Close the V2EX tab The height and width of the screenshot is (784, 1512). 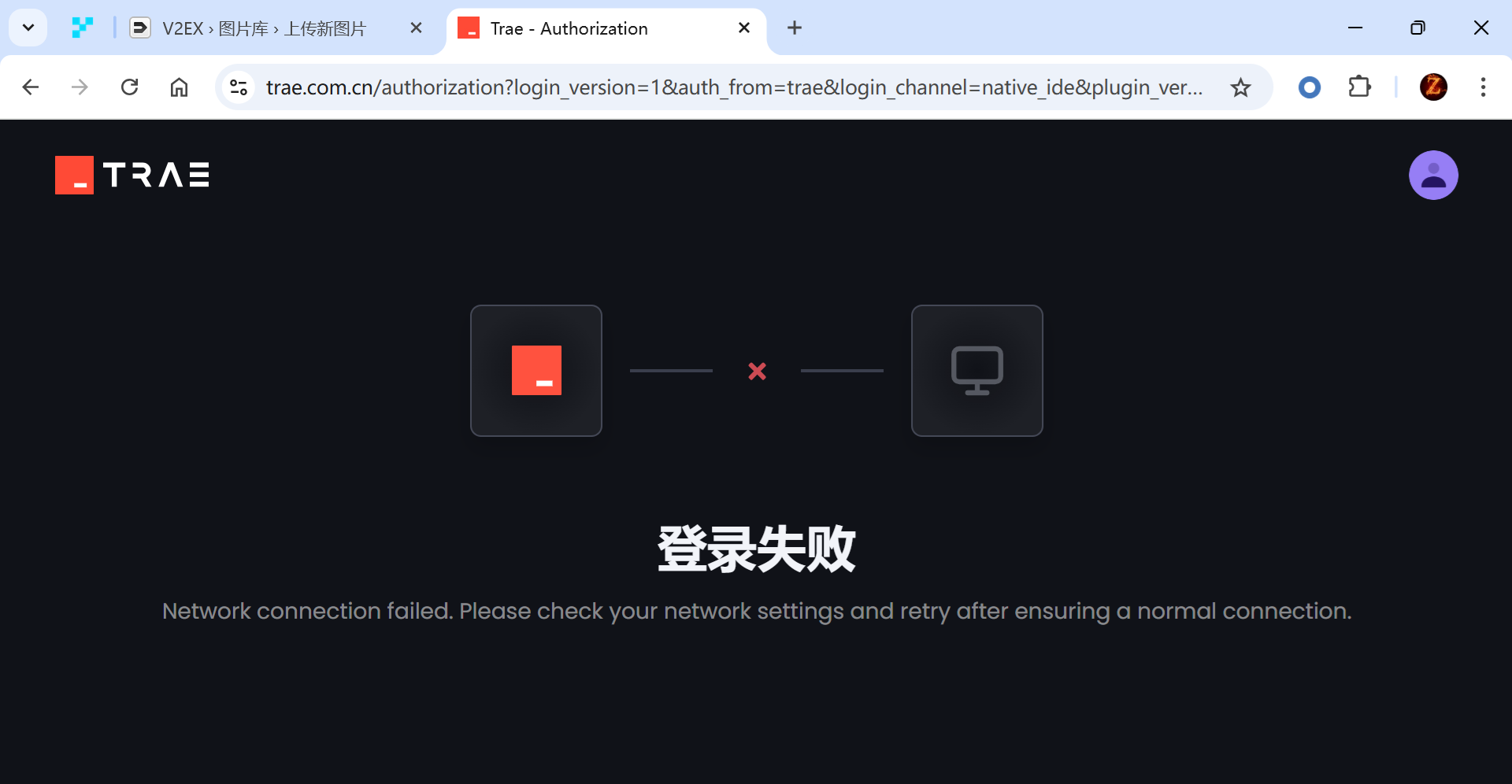pos(417,28)
